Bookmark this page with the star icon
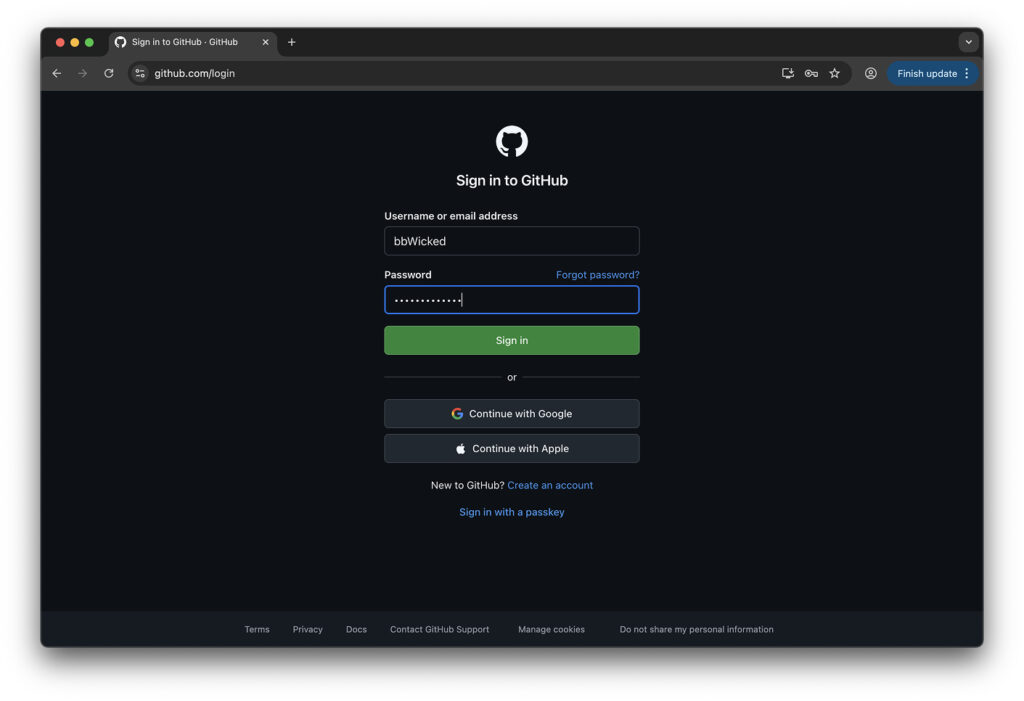The height and width of the screenshot is (701, 1024). coord(835,73)
